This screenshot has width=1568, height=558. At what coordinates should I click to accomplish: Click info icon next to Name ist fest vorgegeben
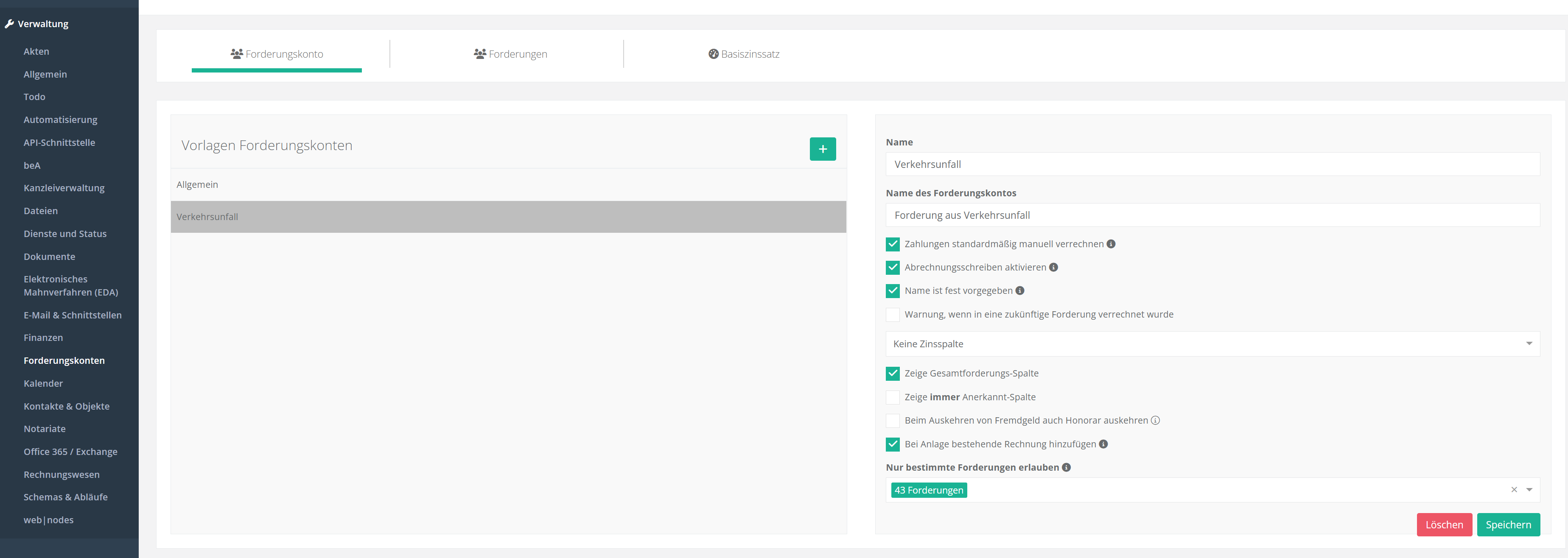tap(1020, 291)
